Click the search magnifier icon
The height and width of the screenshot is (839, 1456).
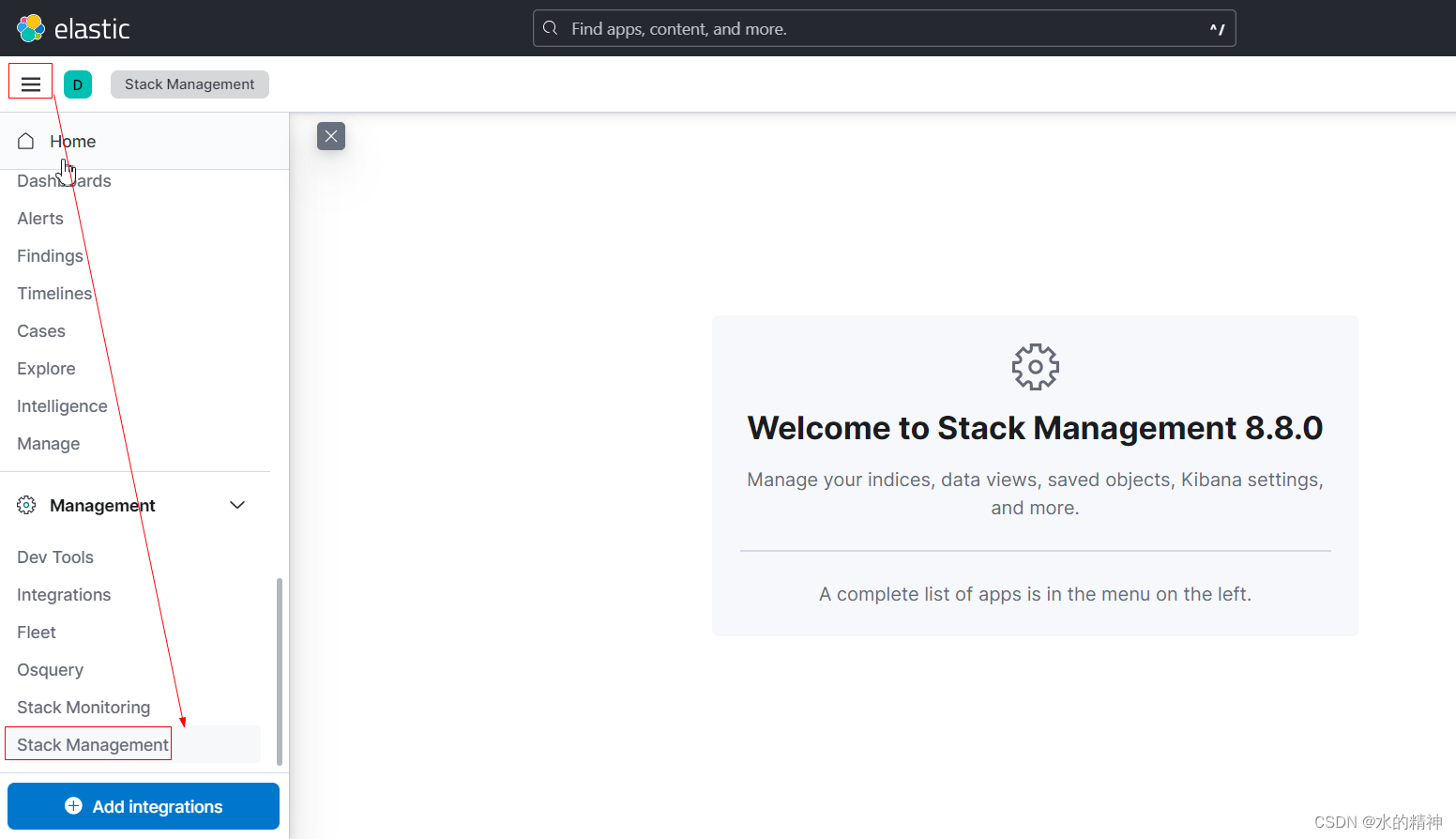550,28
